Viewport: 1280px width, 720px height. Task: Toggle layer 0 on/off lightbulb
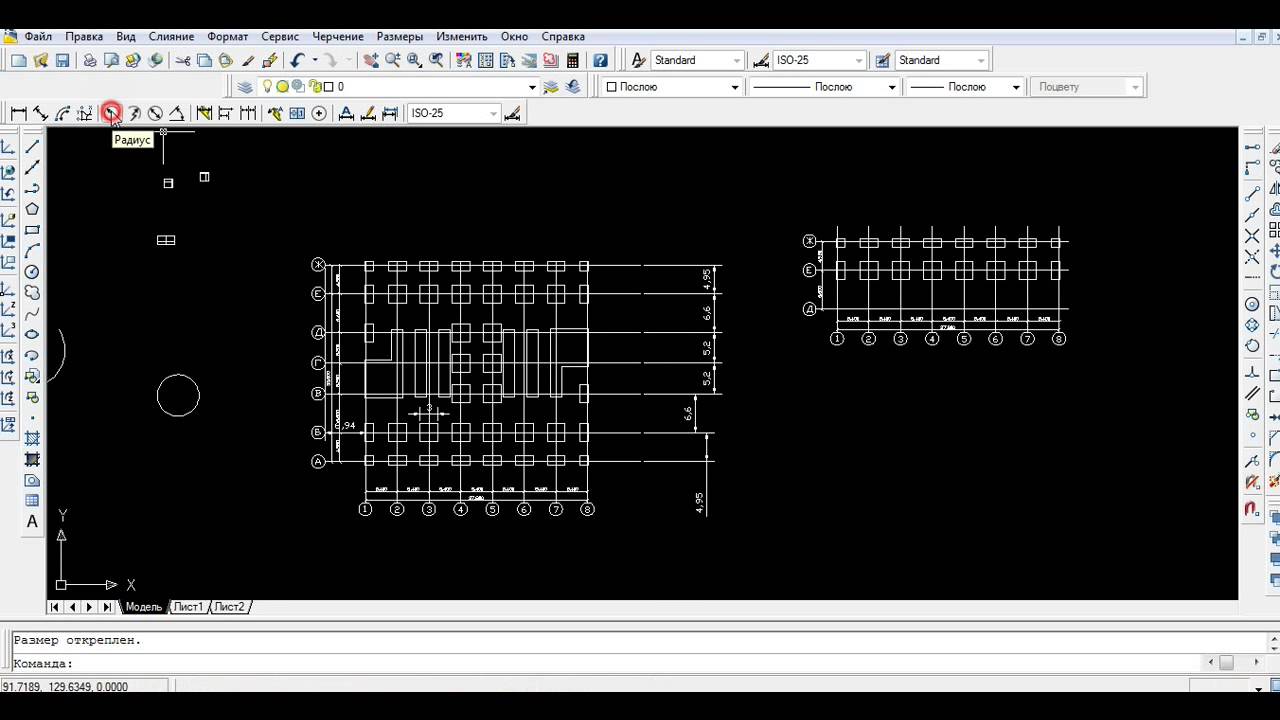coord(268,87)
